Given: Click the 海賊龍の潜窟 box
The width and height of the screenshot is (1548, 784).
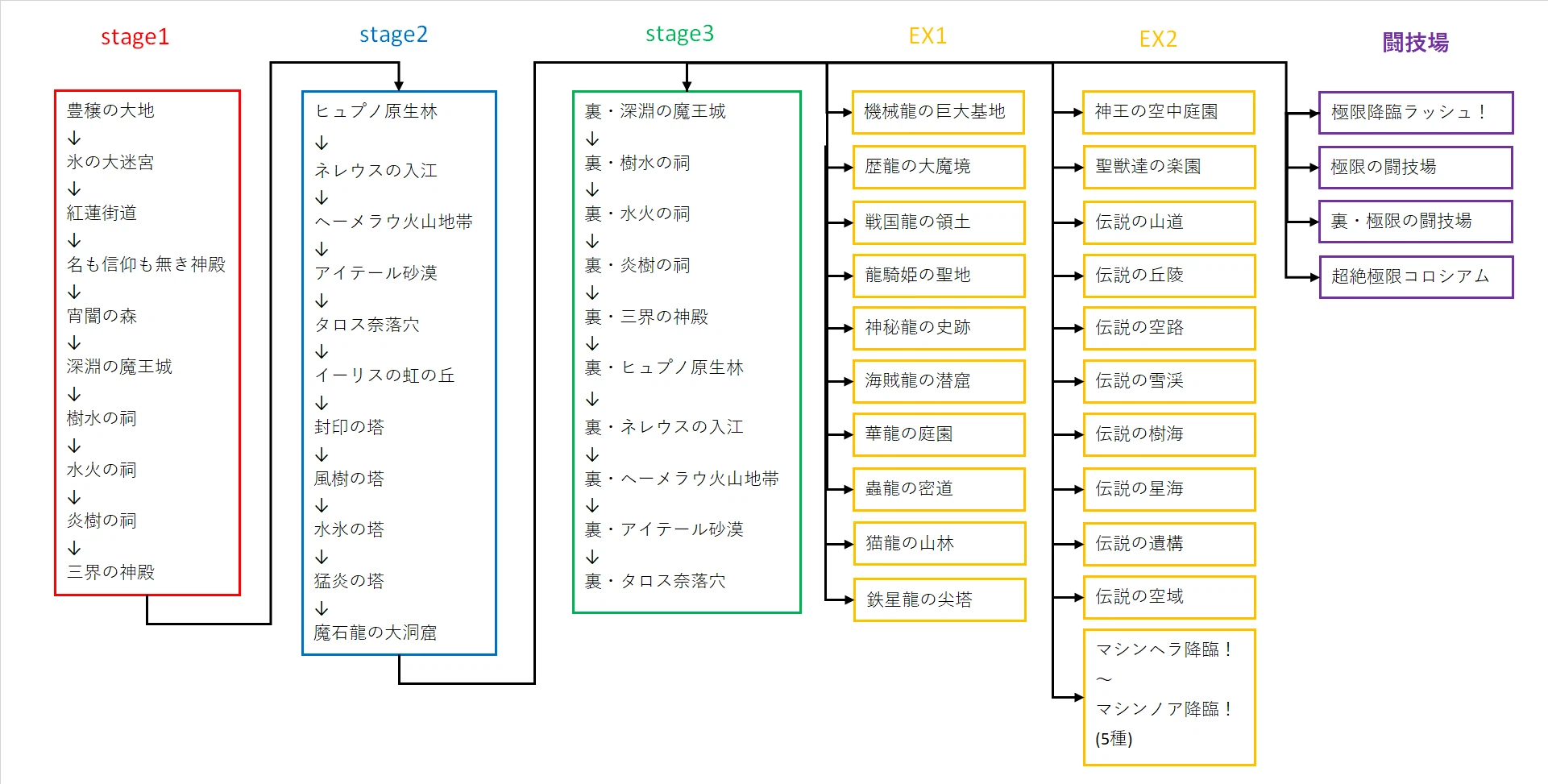Looking at the screenshot, I should coord(938,381).
